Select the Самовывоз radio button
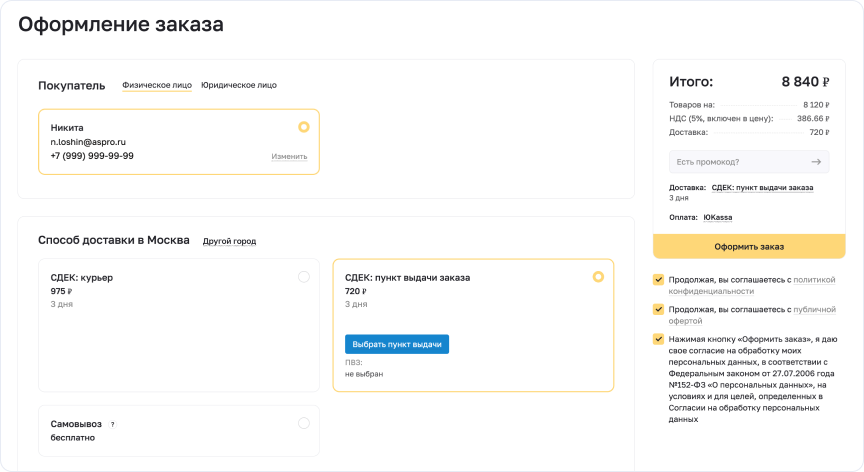Viewport: 864px width, 472px height. point(304,424)
